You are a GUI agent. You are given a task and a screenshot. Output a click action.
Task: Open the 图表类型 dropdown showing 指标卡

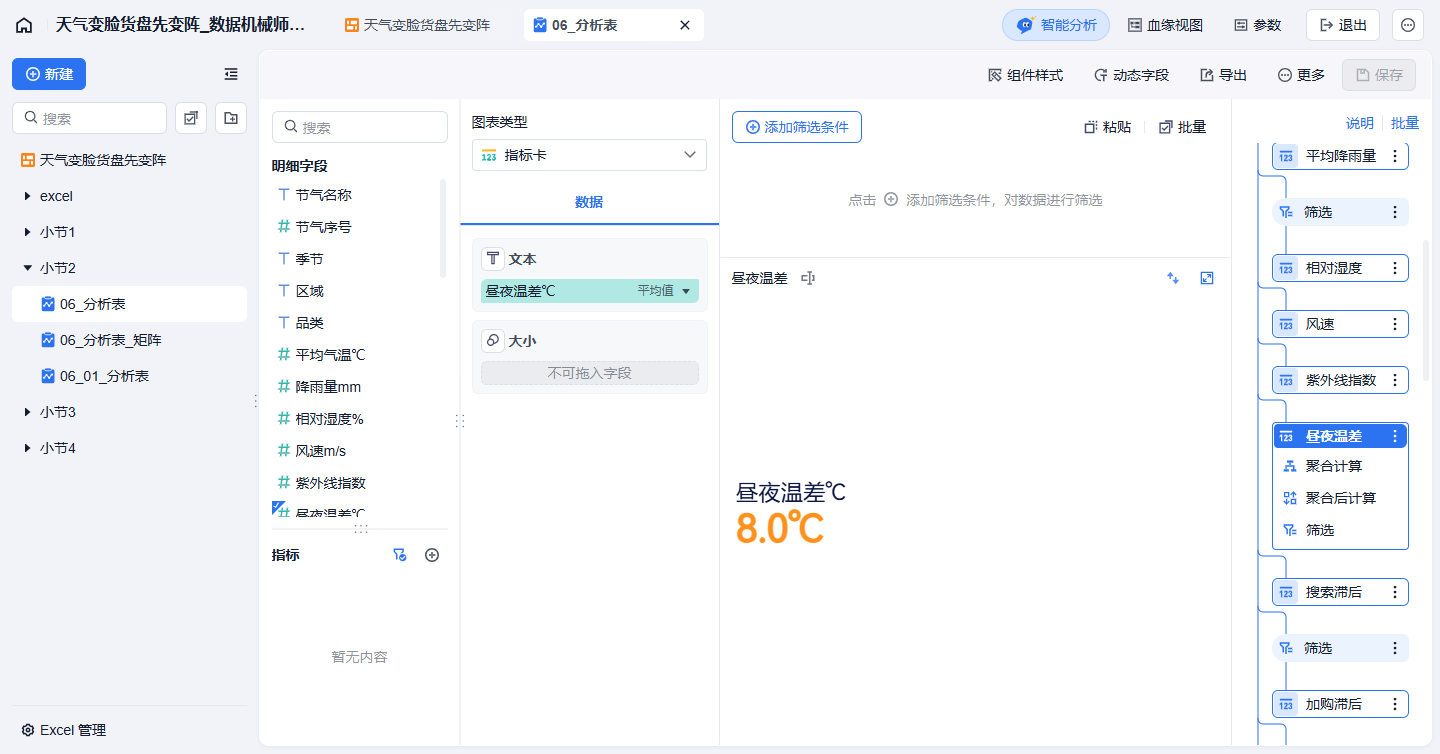coord(589,155)
